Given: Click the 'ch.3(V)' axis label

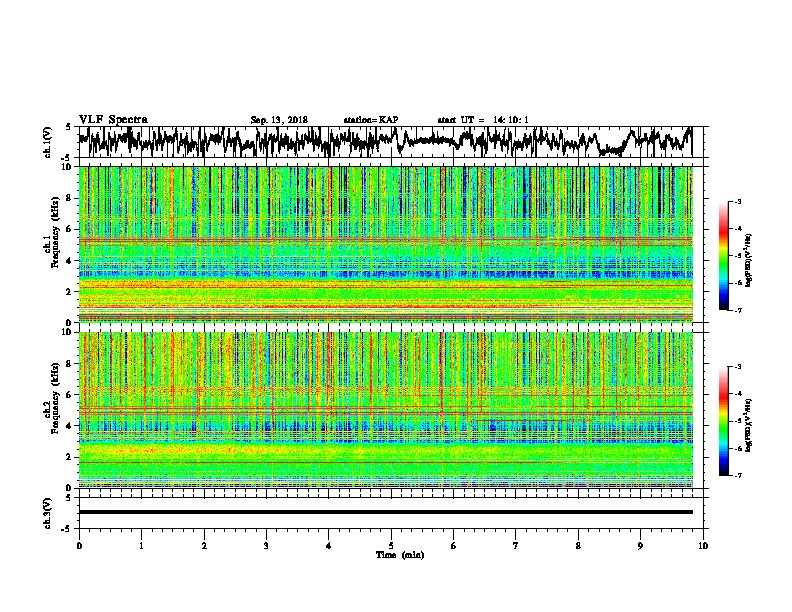Looking at the screenshot, I should (48, 513).
